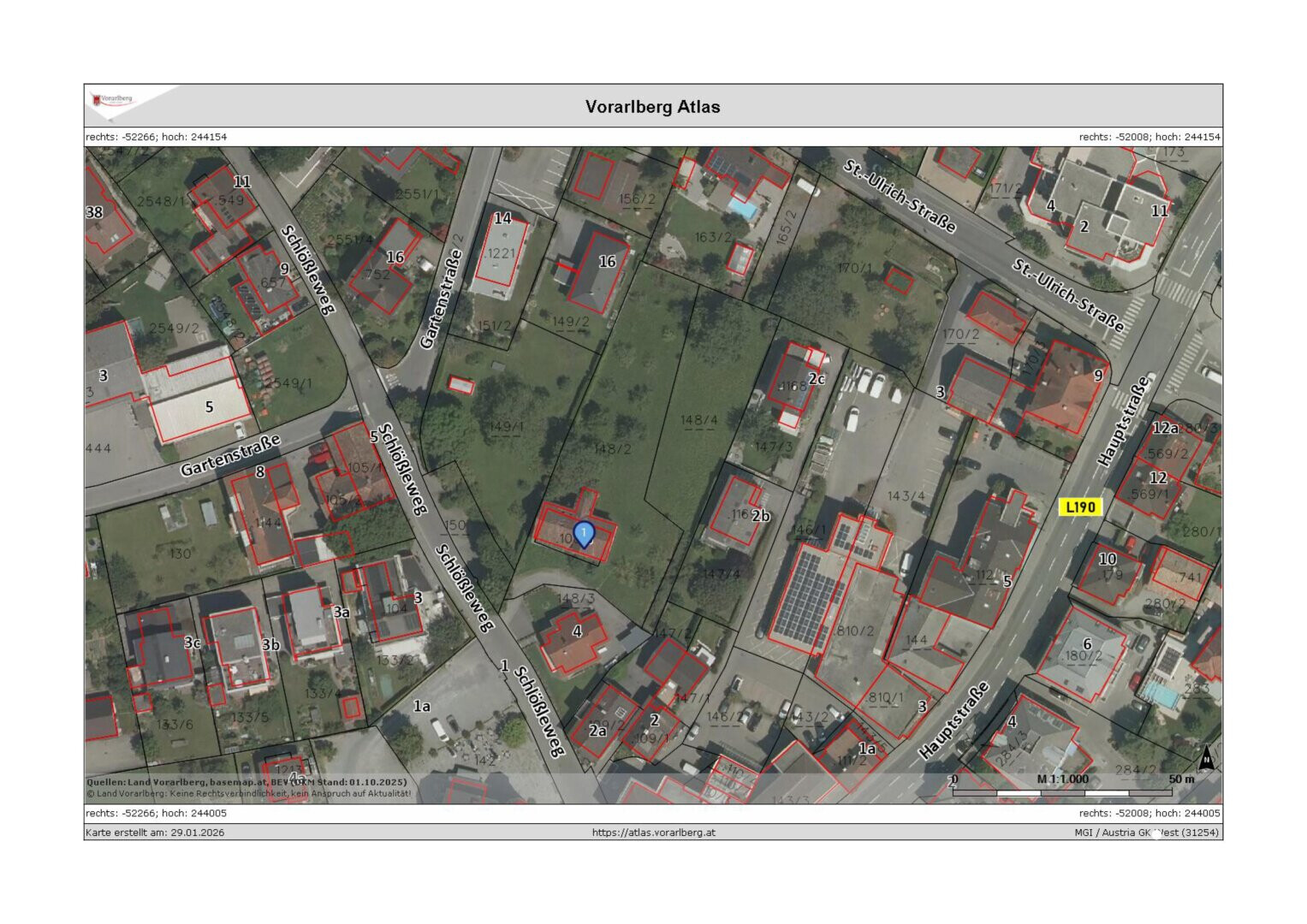Select parcel 148/2 in the meadow
Screen dimensions: 1307x924
pos(612,448)
